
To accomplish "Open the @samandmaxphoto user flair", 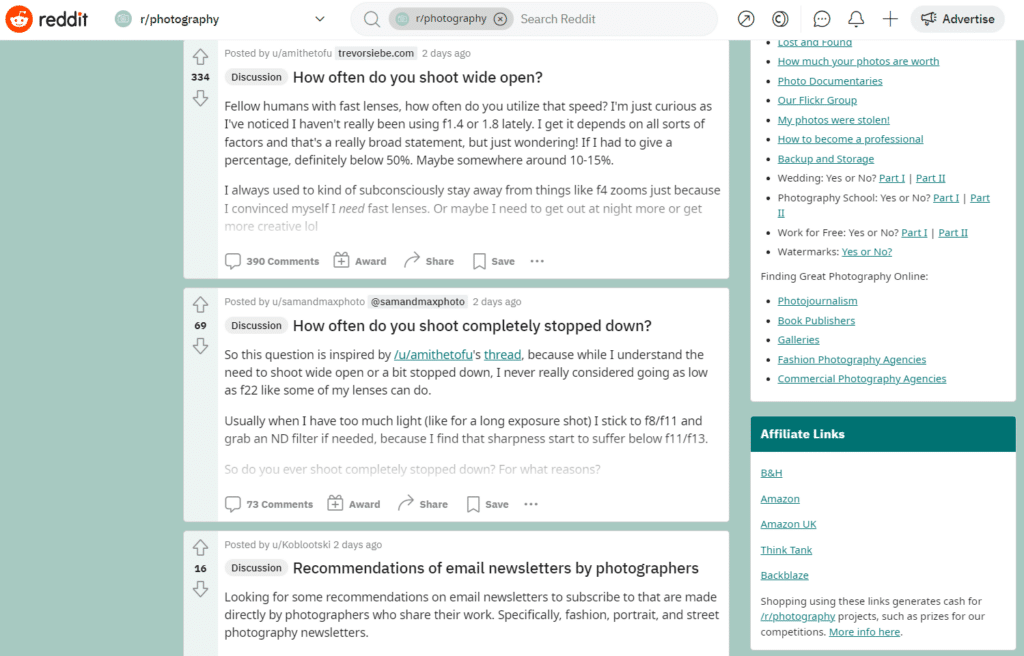I will tap(418, 302).
